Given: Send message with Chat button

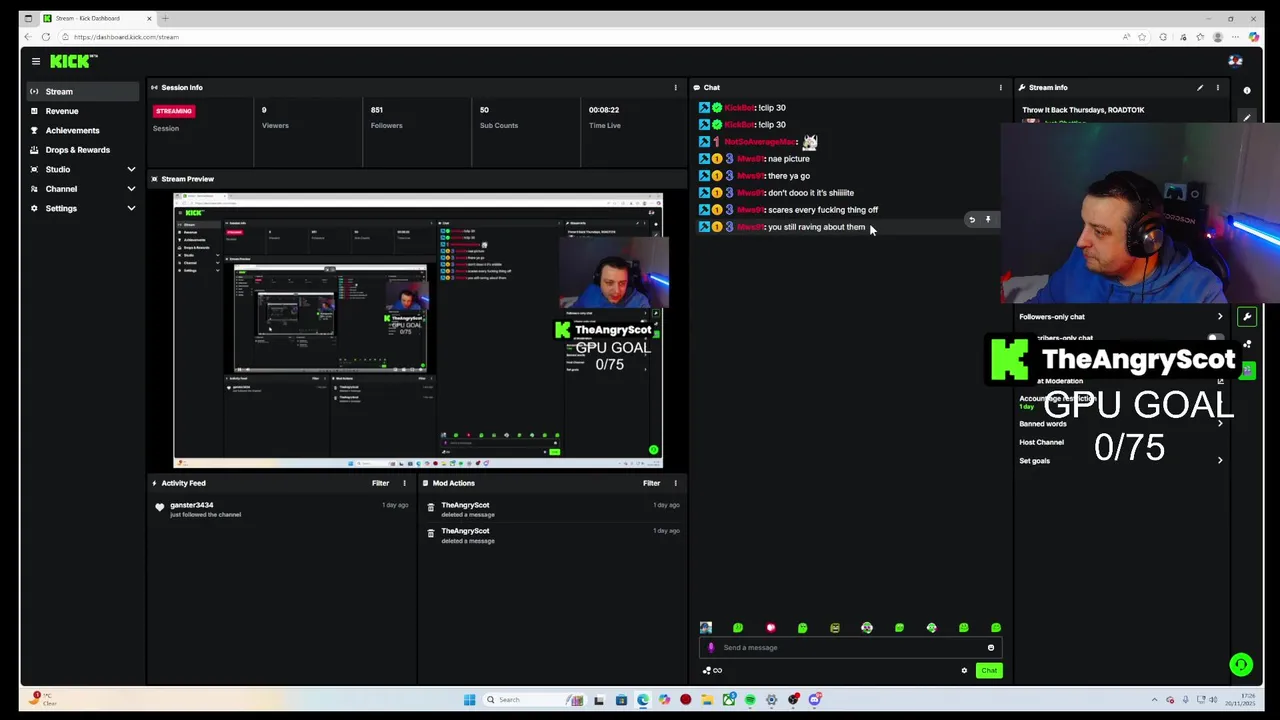Looking at the screenshot, I should pyautogui.click(x=989, y=671).
